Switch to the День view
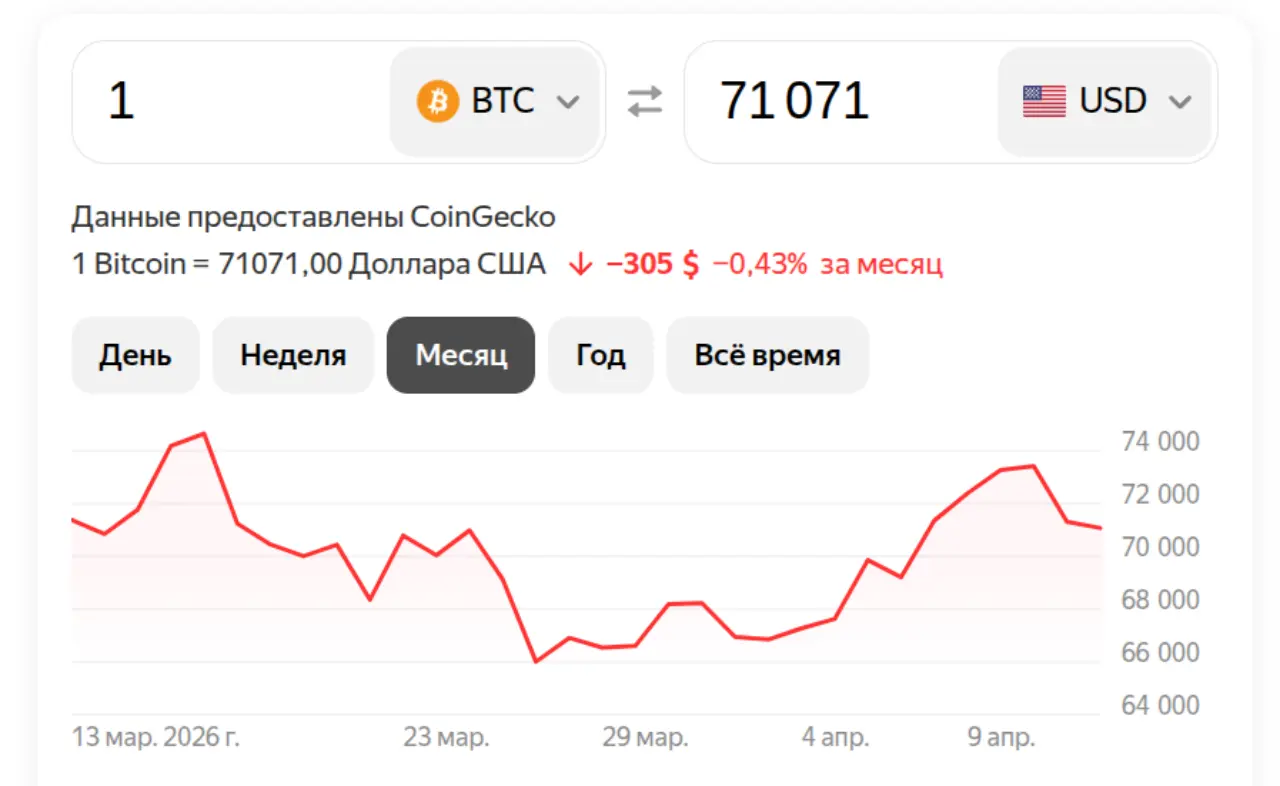 coord(135,355)
